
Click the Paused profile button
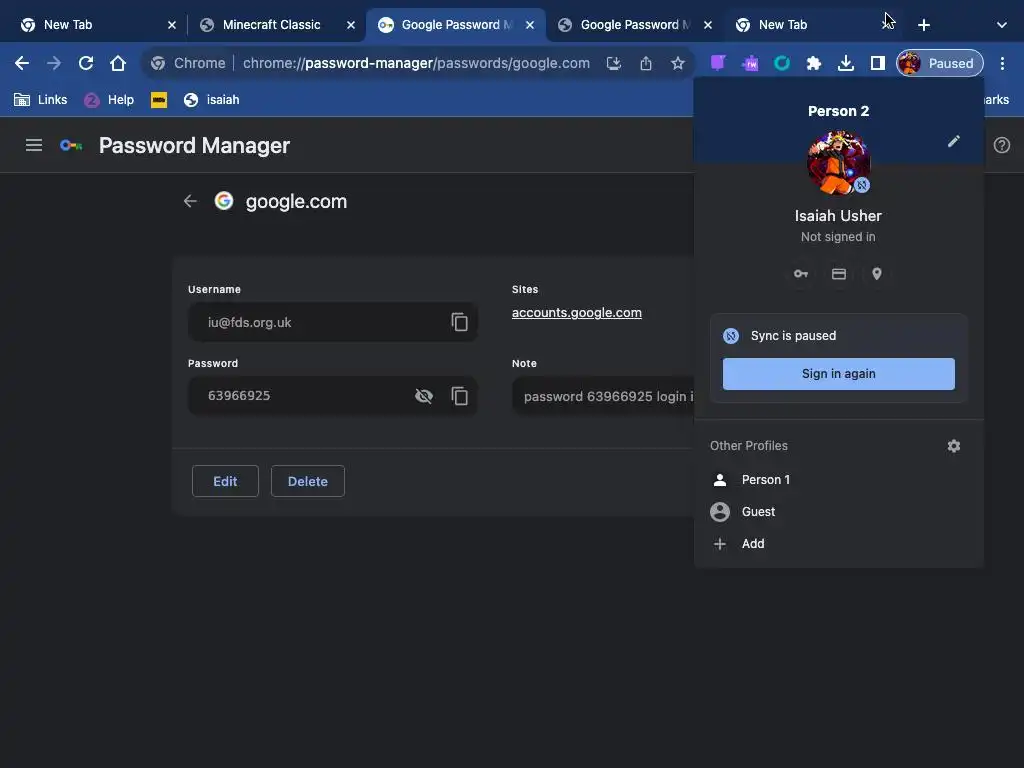coord(940,63)
